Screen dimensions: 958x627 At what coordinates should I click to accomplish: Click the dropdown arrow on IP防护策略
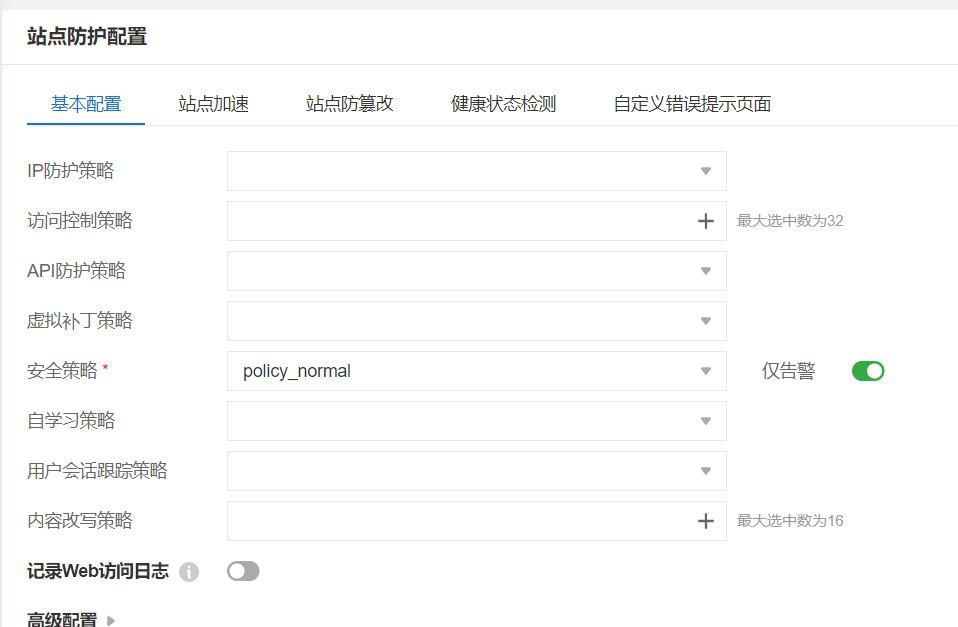(708, 170)
